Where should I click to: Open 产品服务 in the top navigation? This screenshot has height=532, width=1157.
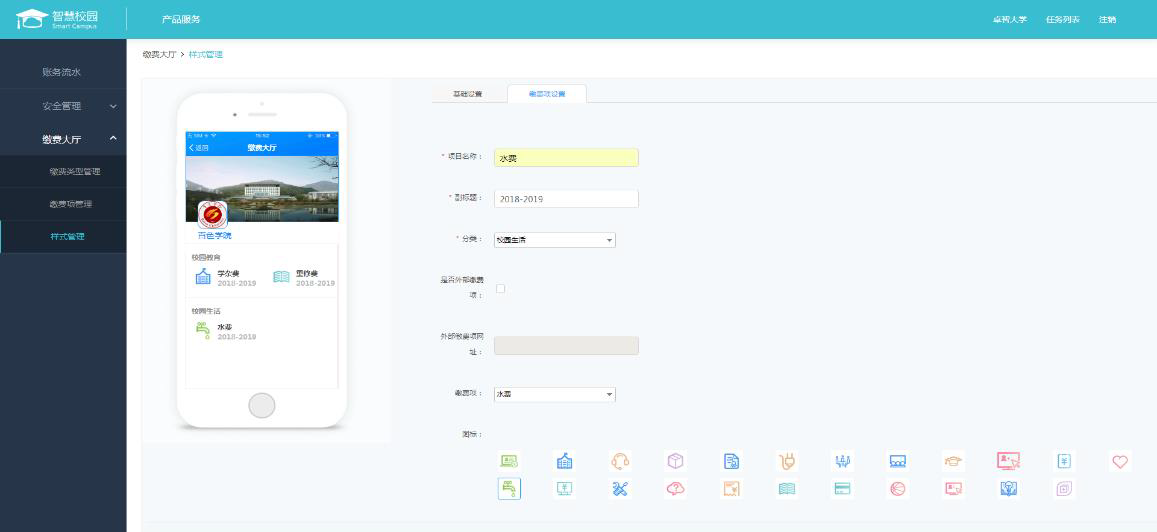(181, 20)
